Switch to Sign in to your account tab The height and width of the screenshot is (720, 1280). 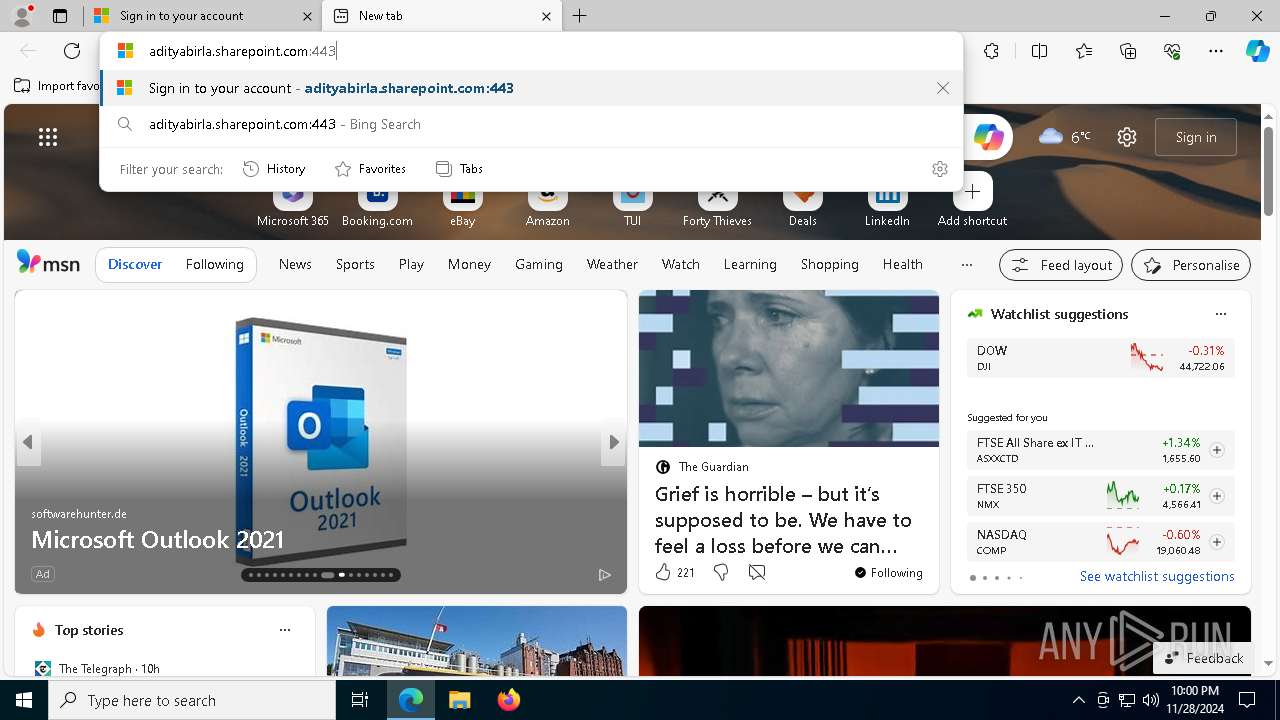201,16
